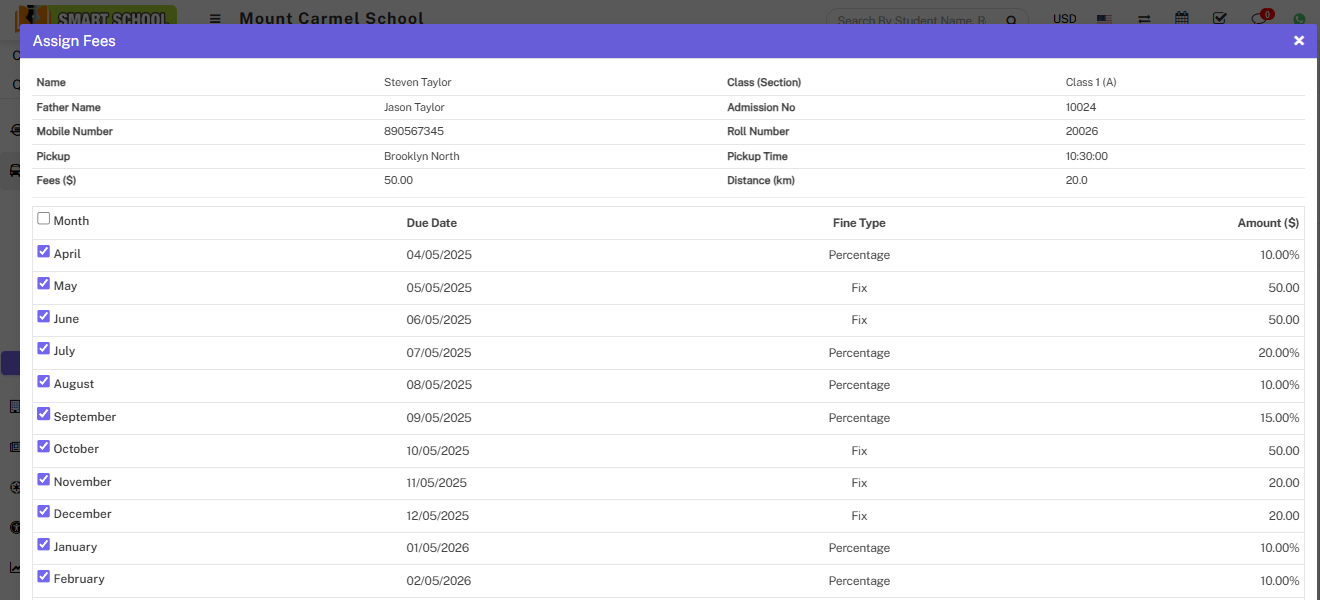Viewport: 1320px width, 600px height.
Task: Deselect the September month checkbox
Action: point(43,414)
